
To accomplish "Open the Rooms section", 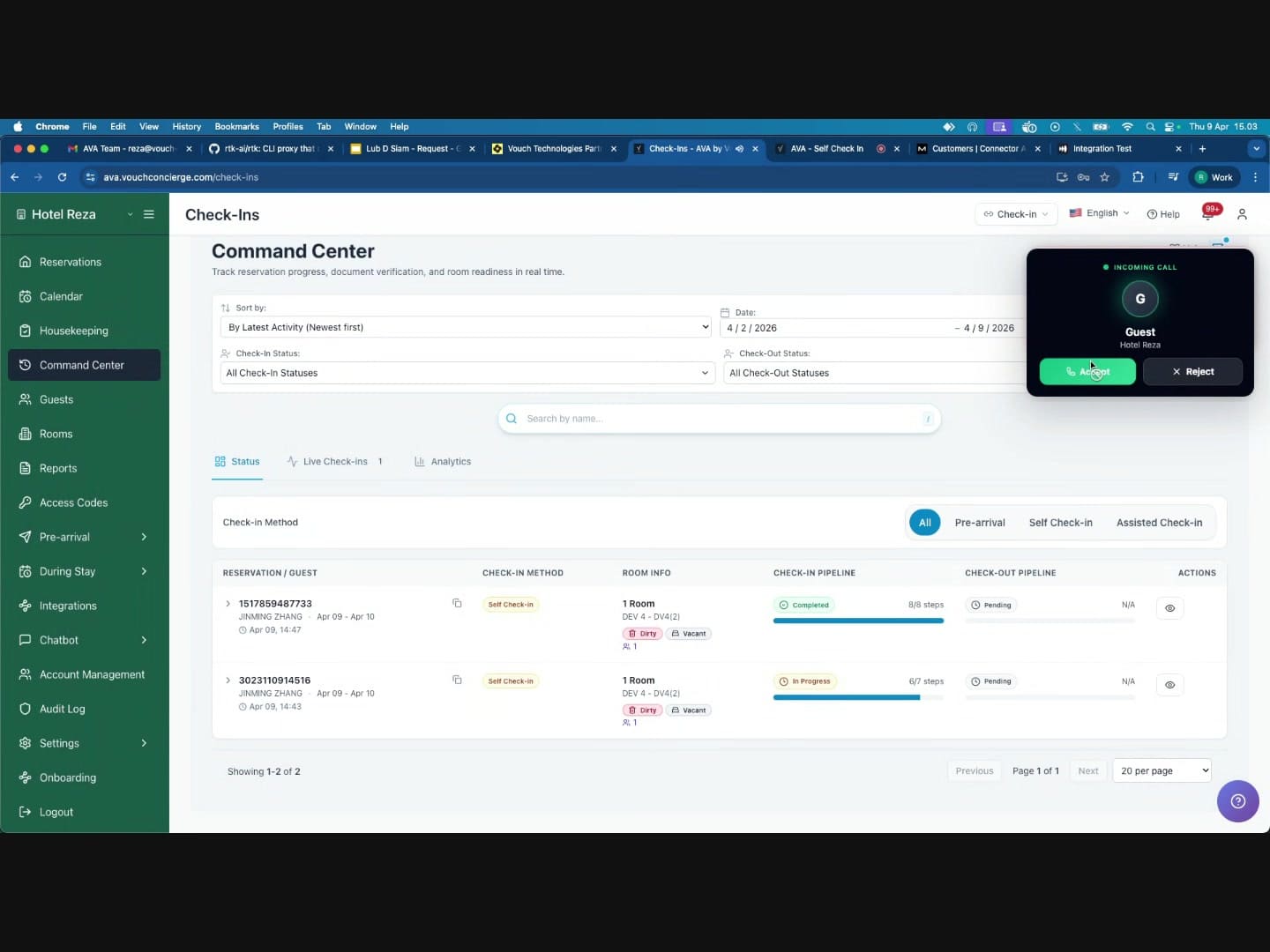I will tap(56, 434).
